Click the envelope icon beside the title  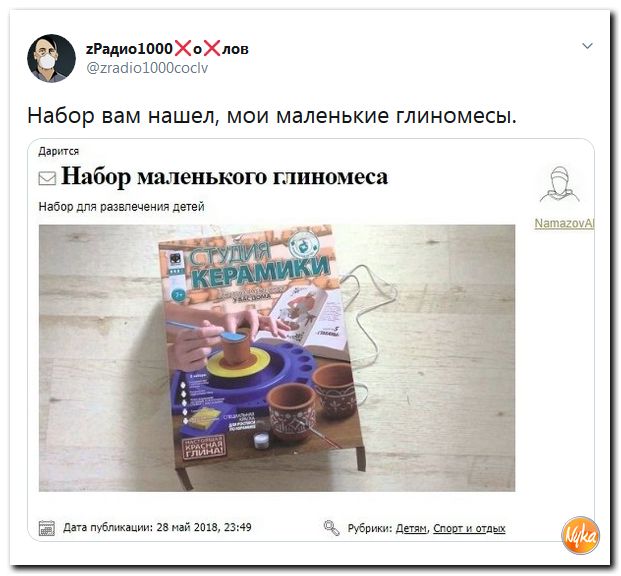pos(47,178)
